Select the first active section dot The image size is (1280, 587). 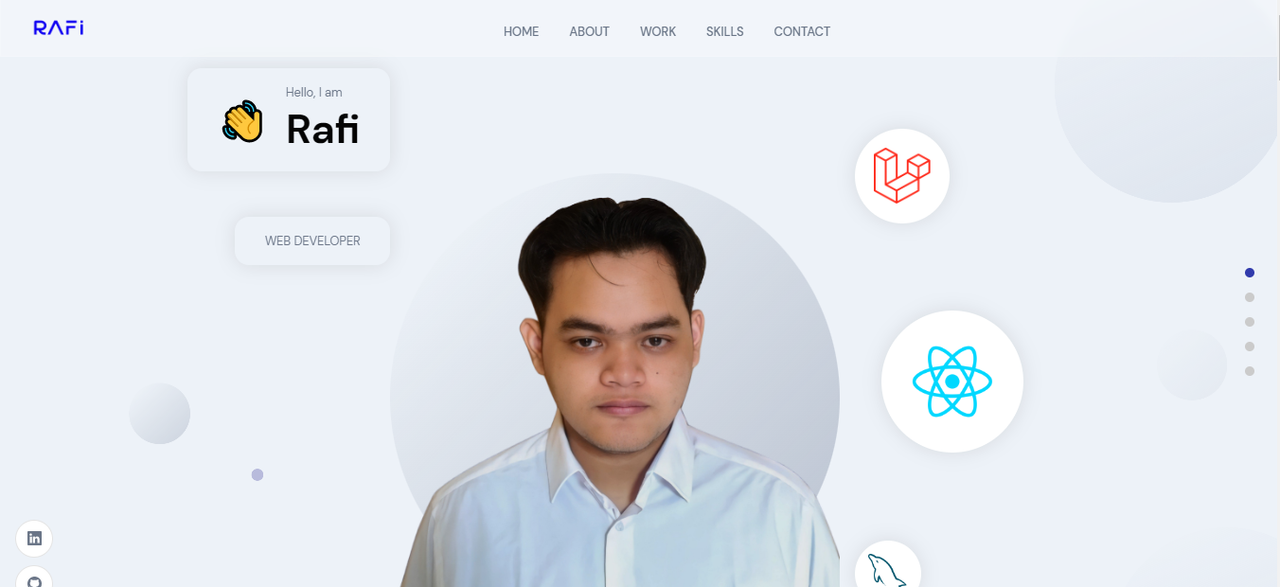(1249, 272)
